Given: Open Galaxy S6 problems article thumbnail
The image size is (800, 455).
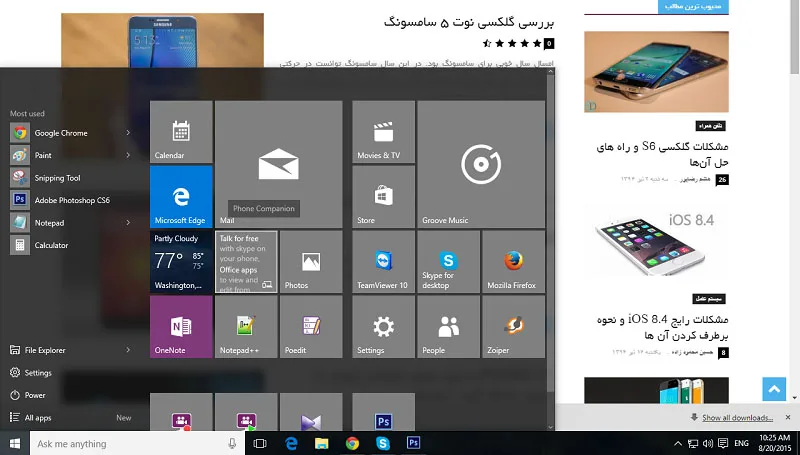Looking at the screenshot, I should (x=656, y=71).
